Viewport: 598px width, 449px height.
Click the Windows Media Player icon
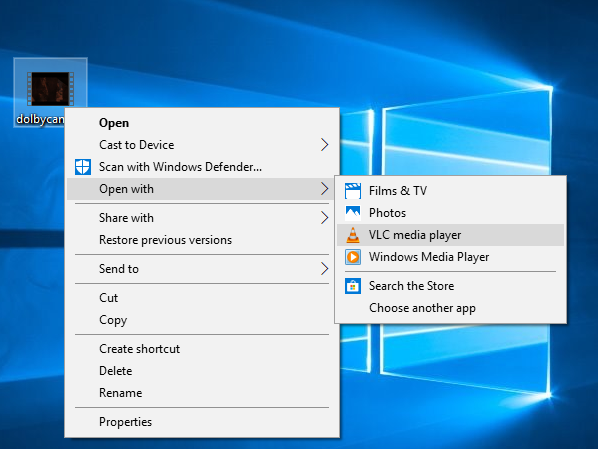pyautogui.click(x=353, y=257)
